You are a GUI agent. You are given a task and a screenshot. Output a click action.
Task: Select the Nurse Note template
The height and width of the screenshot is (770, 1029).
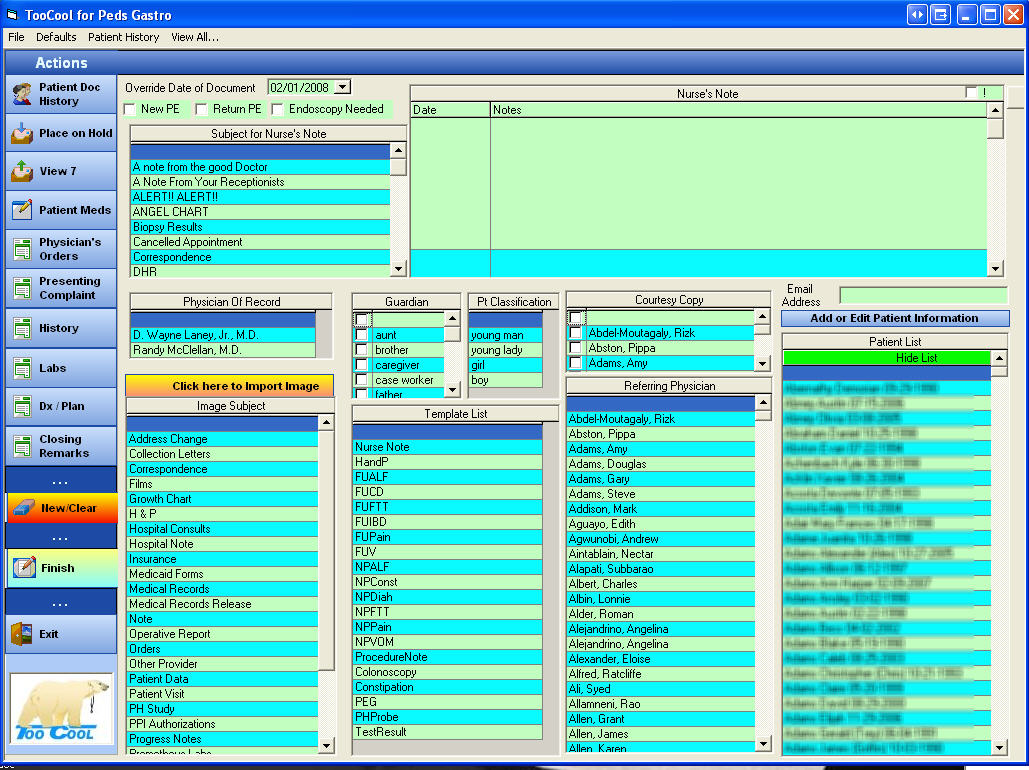(448, 447)
